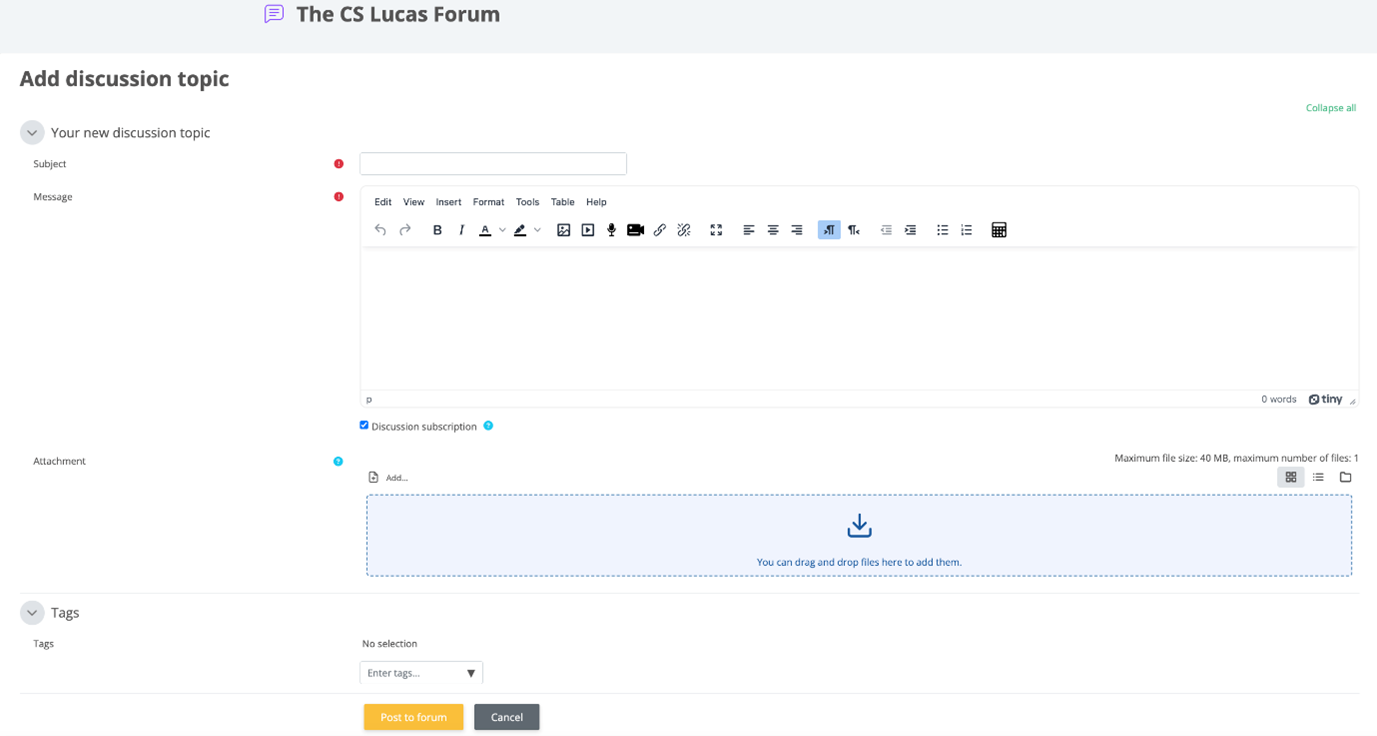Viewport: 1377px width, 736px height.
Task: Open the Help menu in editor
Action: [596, 202]
